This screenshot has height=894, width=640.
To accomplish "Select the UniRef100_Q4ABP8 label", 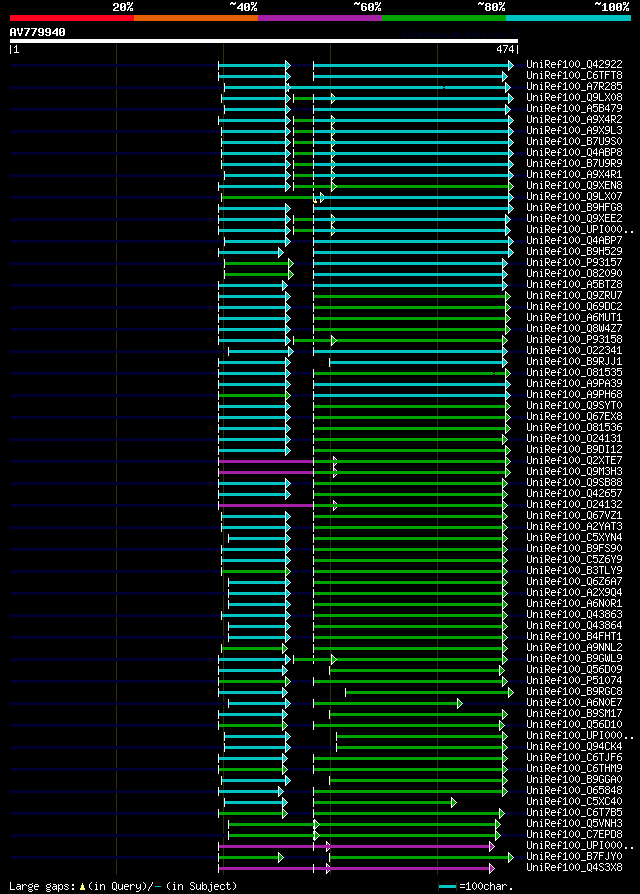I will 574,153.
